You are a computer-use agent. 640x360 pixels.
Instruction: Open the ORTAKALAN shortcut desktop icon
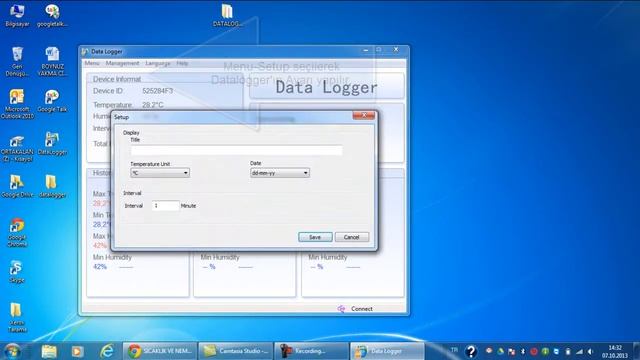pos(17,148)
